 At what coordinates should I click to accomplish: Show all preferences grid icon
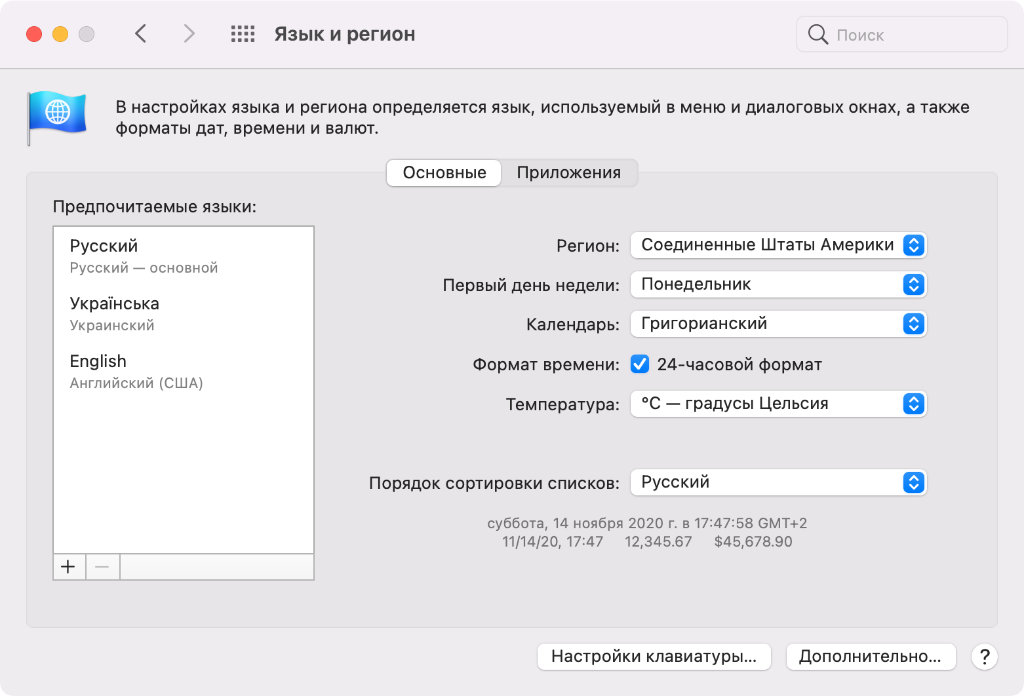tap(243, 34)
